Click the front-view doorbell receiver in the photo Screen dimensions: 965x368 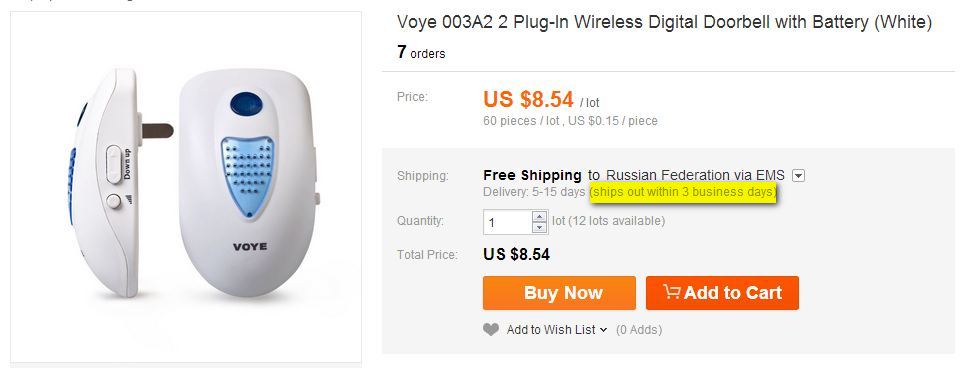(247, 182)
